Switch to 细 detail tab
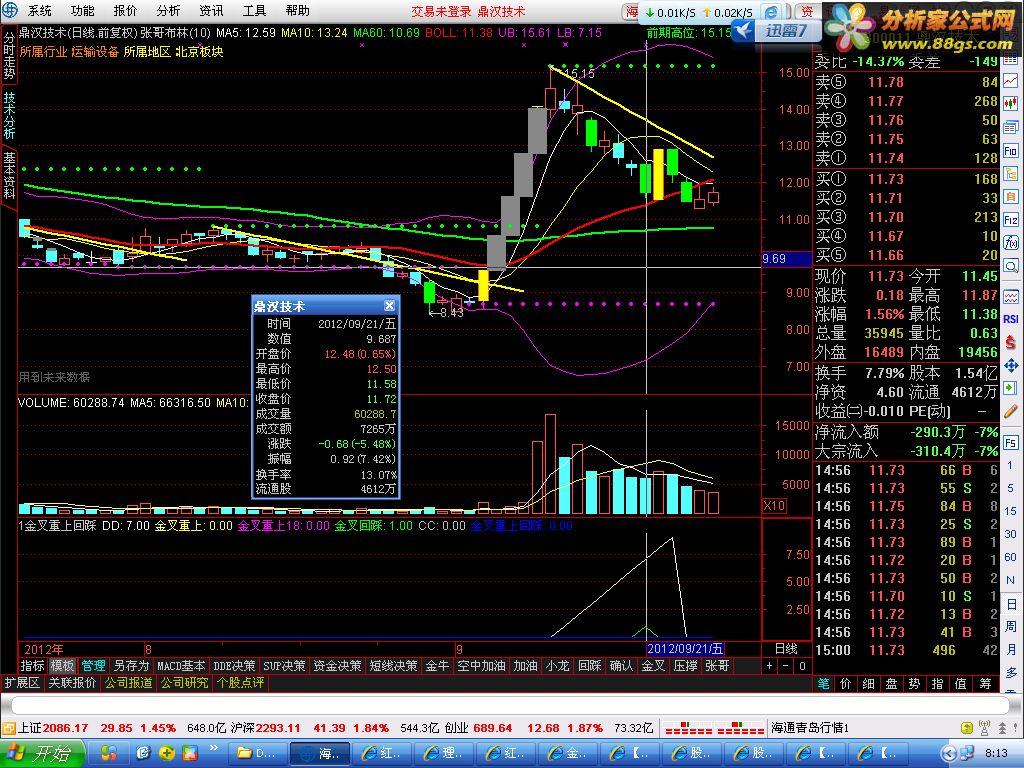 (x=869, y=683)
